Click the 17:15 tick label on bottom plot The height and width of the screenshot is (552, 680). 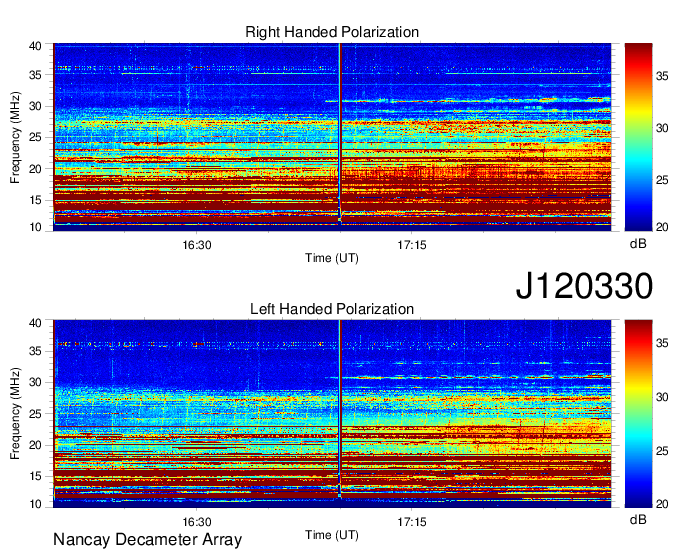412,522
